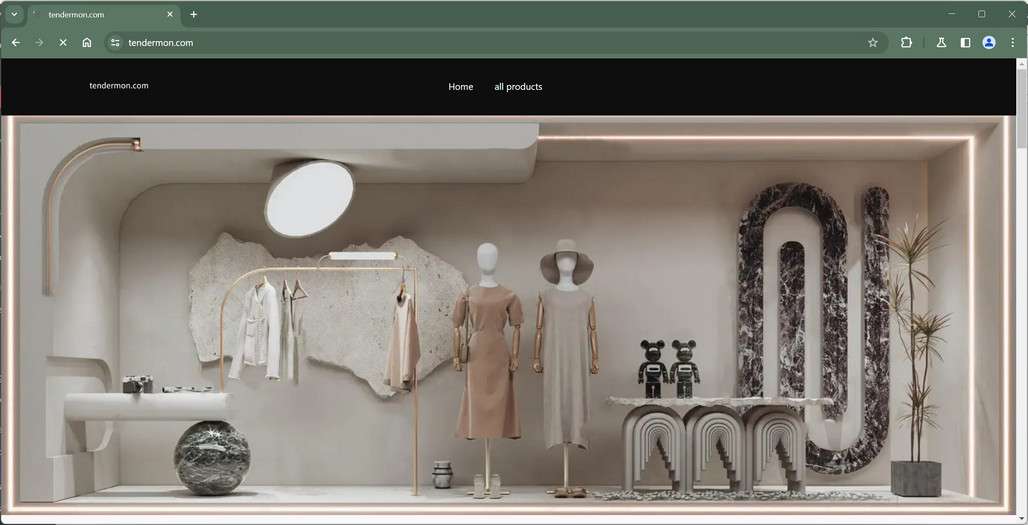This screenshot has width=1028, height=525.
Task: Open Chrome's three-dot menu
Action: point(1012,43)
